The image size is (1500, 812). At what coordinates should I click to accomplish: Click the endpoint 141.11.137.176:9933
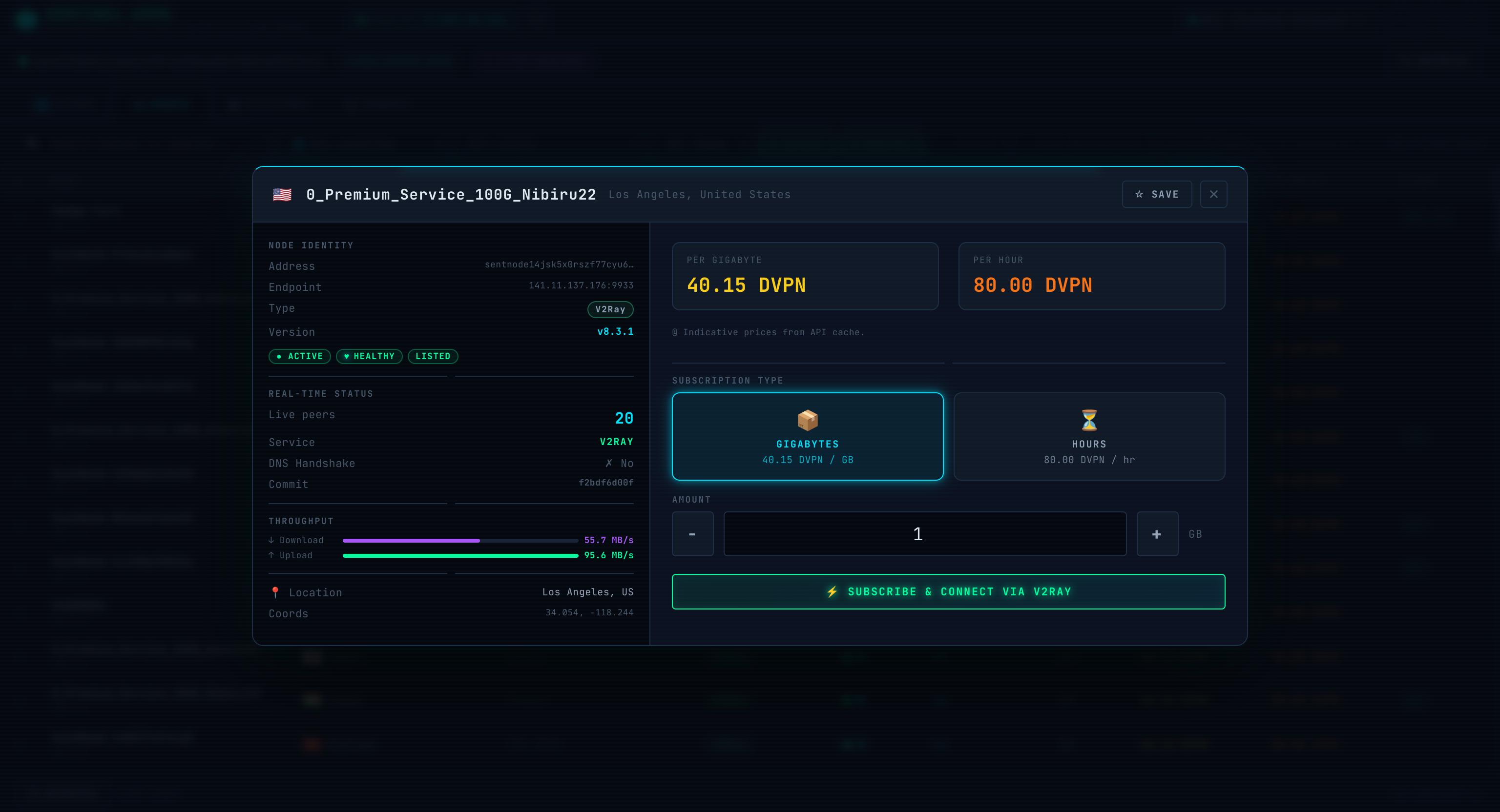[581, 286]
